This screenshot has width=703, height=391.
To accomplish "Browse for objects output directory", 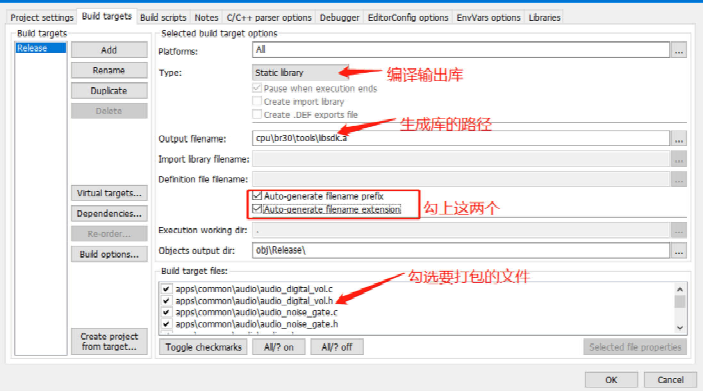I will [x=679, y=251].
